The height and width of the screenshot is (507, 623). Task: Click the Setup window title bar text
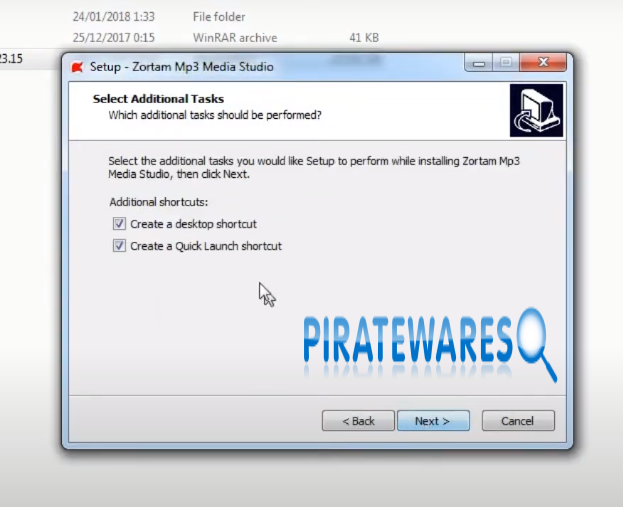182,67
